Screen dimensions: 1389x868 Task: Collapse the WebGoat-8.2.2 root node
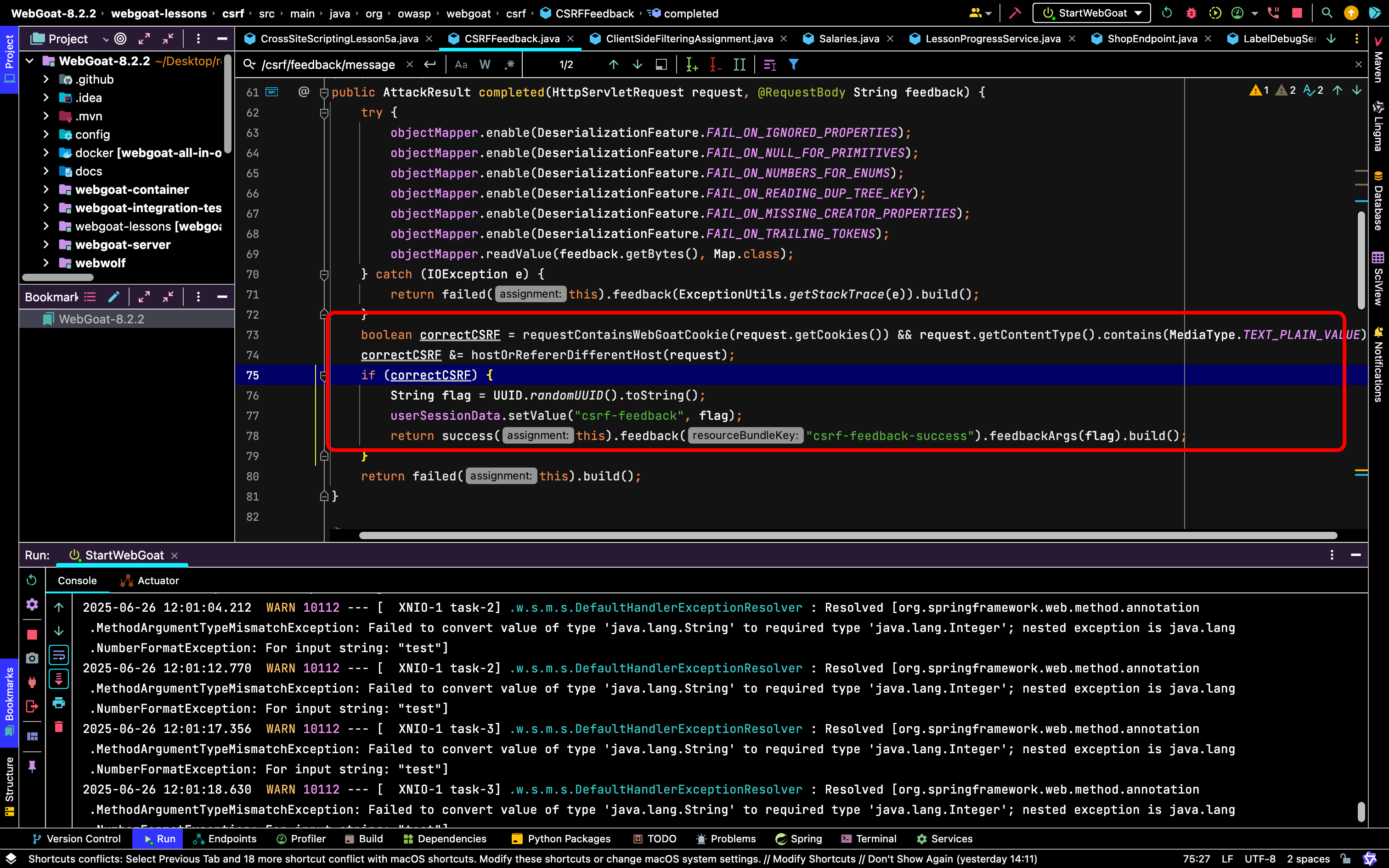point(30,61)
